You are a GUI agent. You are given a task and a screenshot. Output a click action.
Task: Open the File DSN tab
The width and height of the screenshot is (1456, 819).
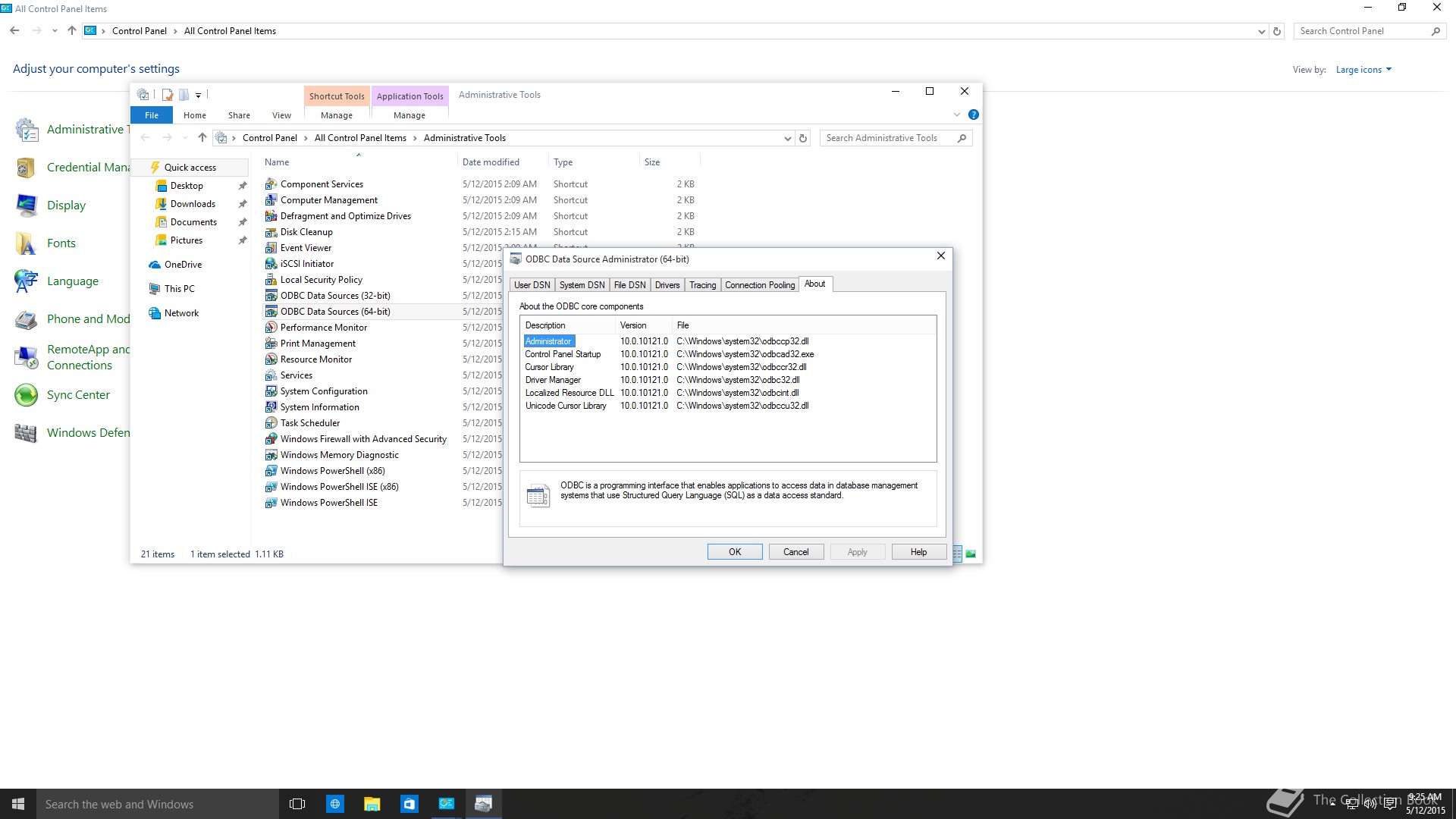click(x=629, y=285)
